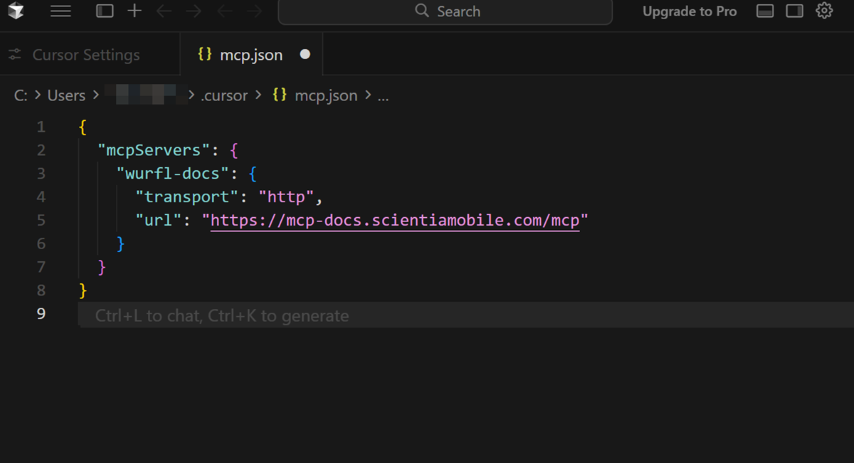
Task: Click the C: breadcrumb segment
Action: [21, 95]
